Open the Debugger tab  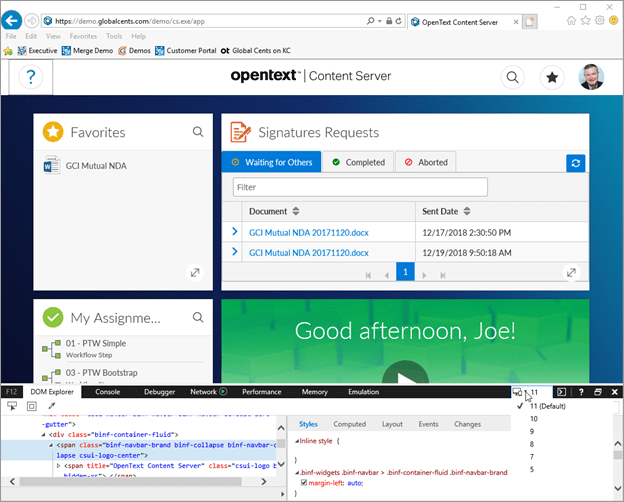(x=160, y=392)
